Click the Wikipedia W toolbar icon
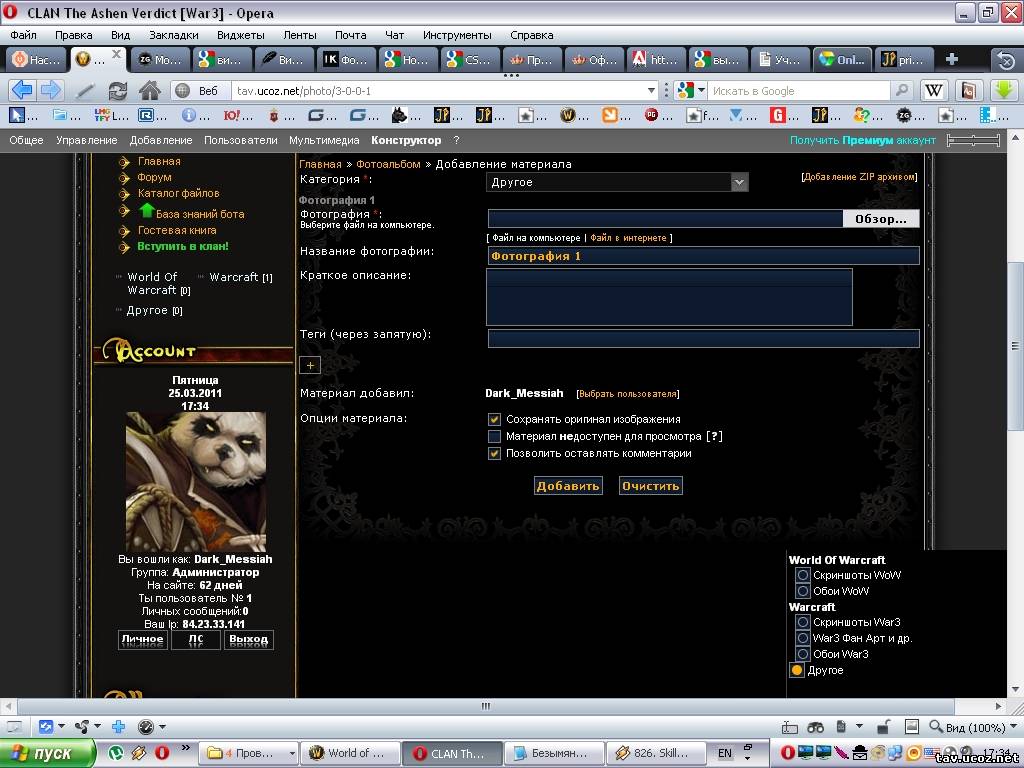1024x768 pixels. coord(933,90)
